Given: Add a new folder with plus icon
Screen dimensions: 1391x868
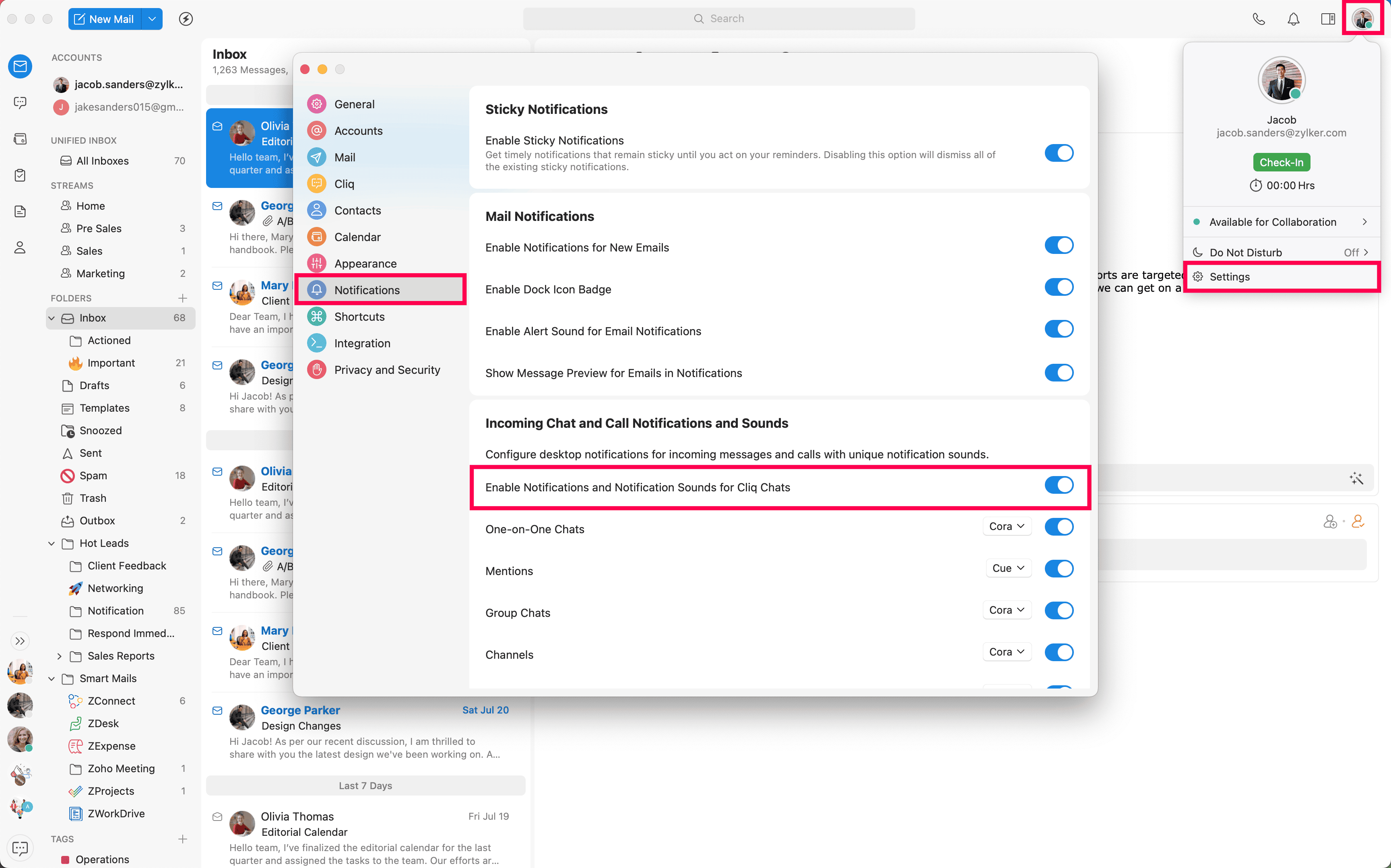Looking at the screenshot, I should [x=183, y=298].
